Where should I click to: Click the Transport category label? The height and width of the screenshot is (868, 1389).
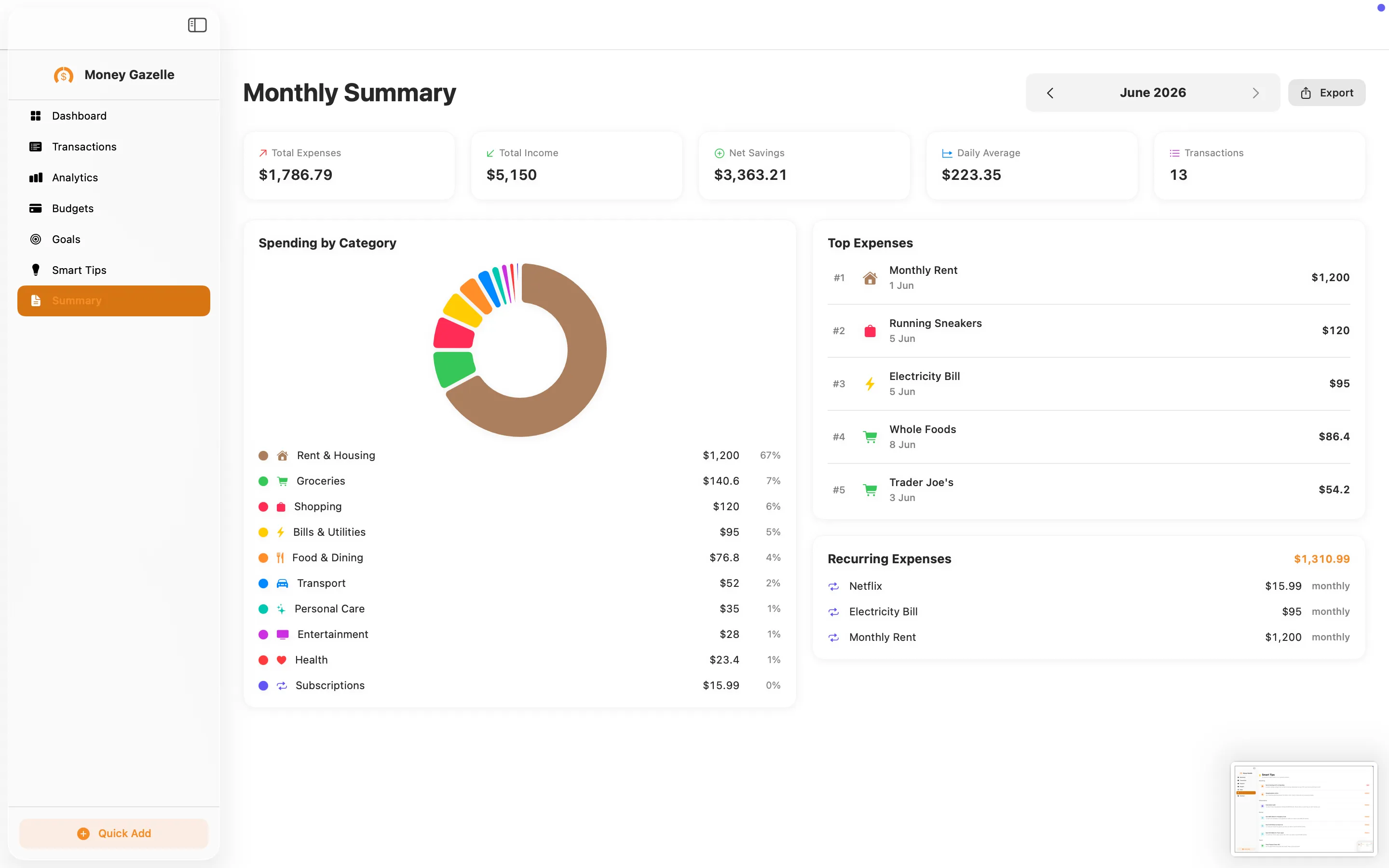point(321,583)
